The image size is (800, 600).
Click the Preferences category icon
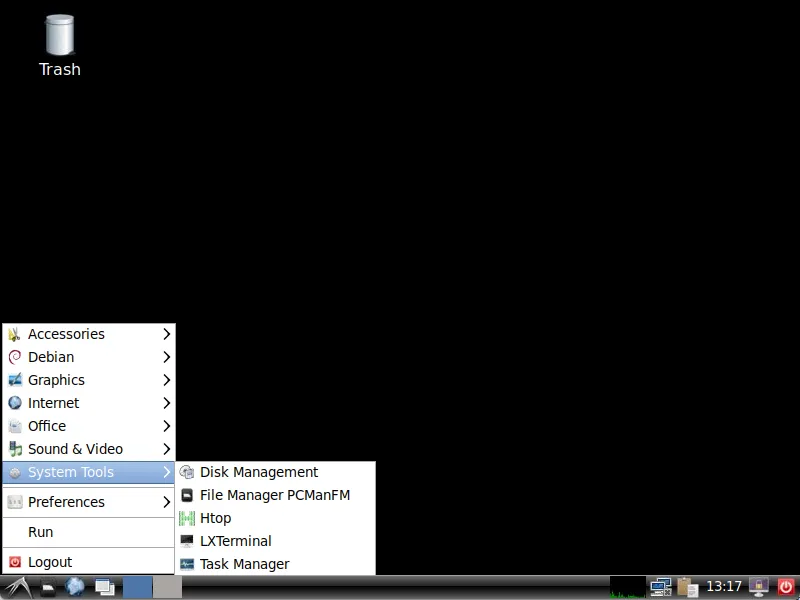click(15, 502)
